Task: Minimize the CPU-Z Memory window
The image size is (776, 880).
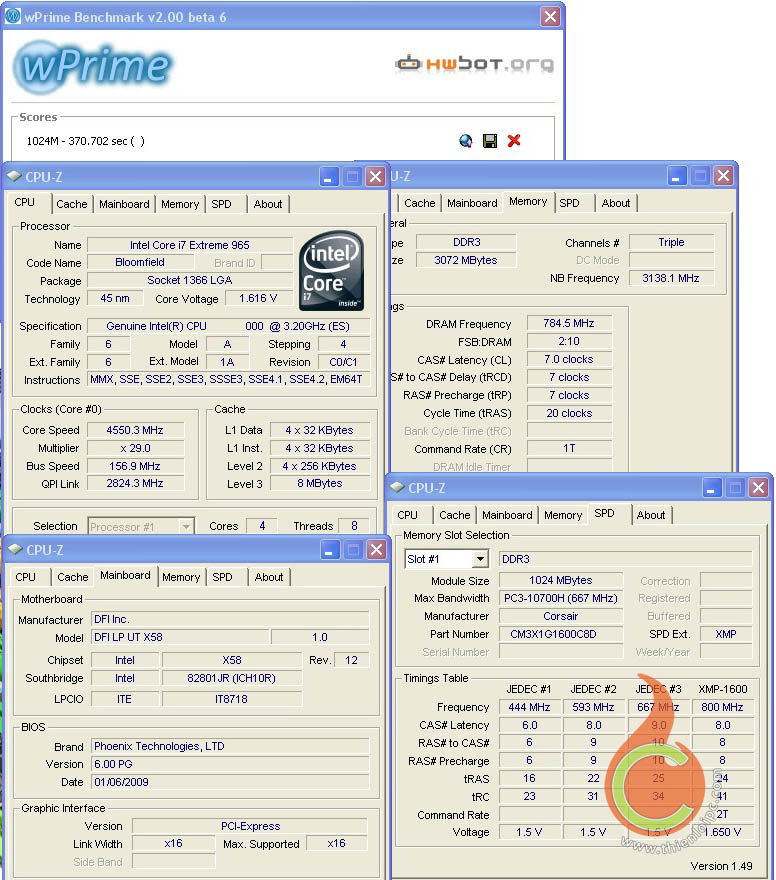Action: pos(676,177)
